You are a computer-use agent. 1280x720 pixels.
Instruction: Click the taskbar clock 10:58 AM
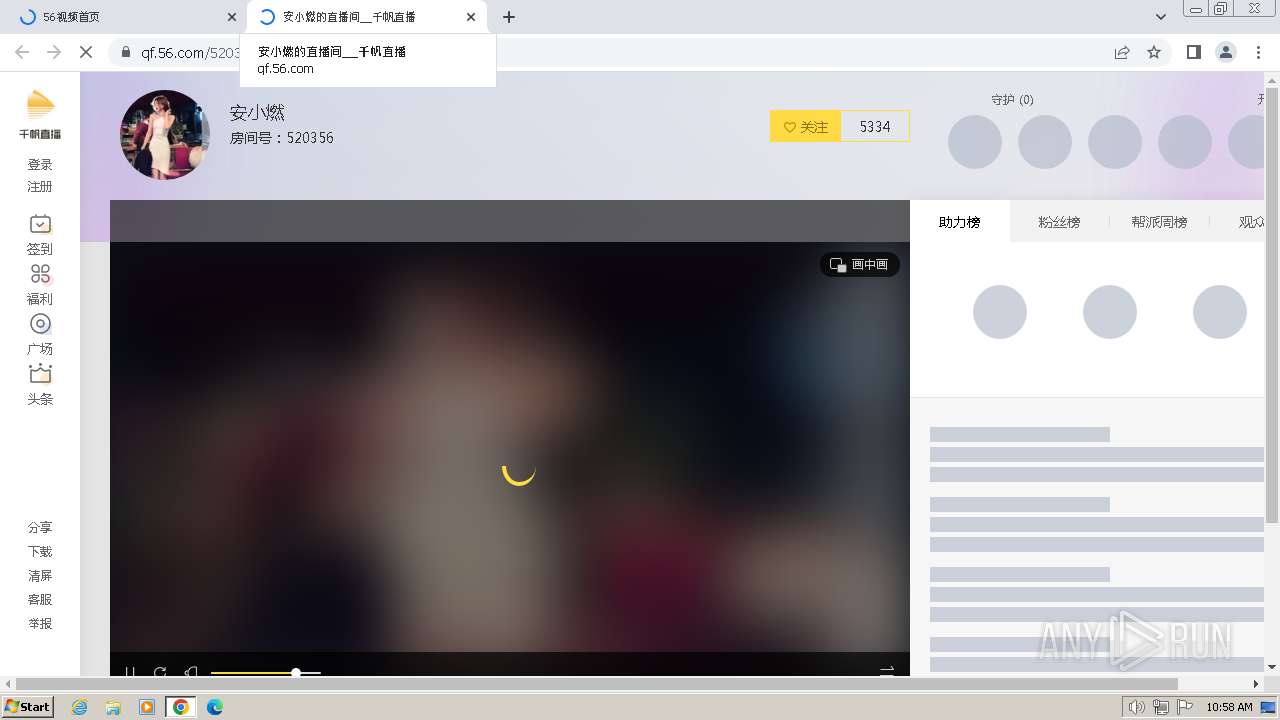1229,707
